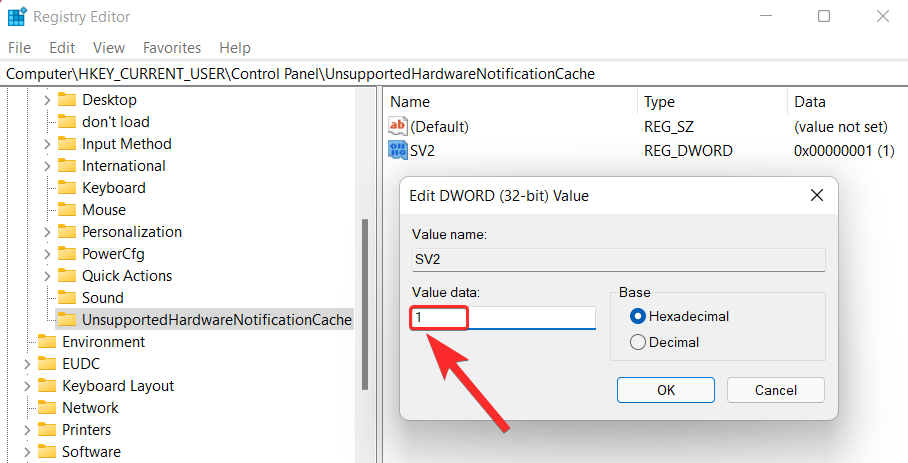Screen dimensions: 908x463
Task: Click the Value data input field
Action: (503, 318)
